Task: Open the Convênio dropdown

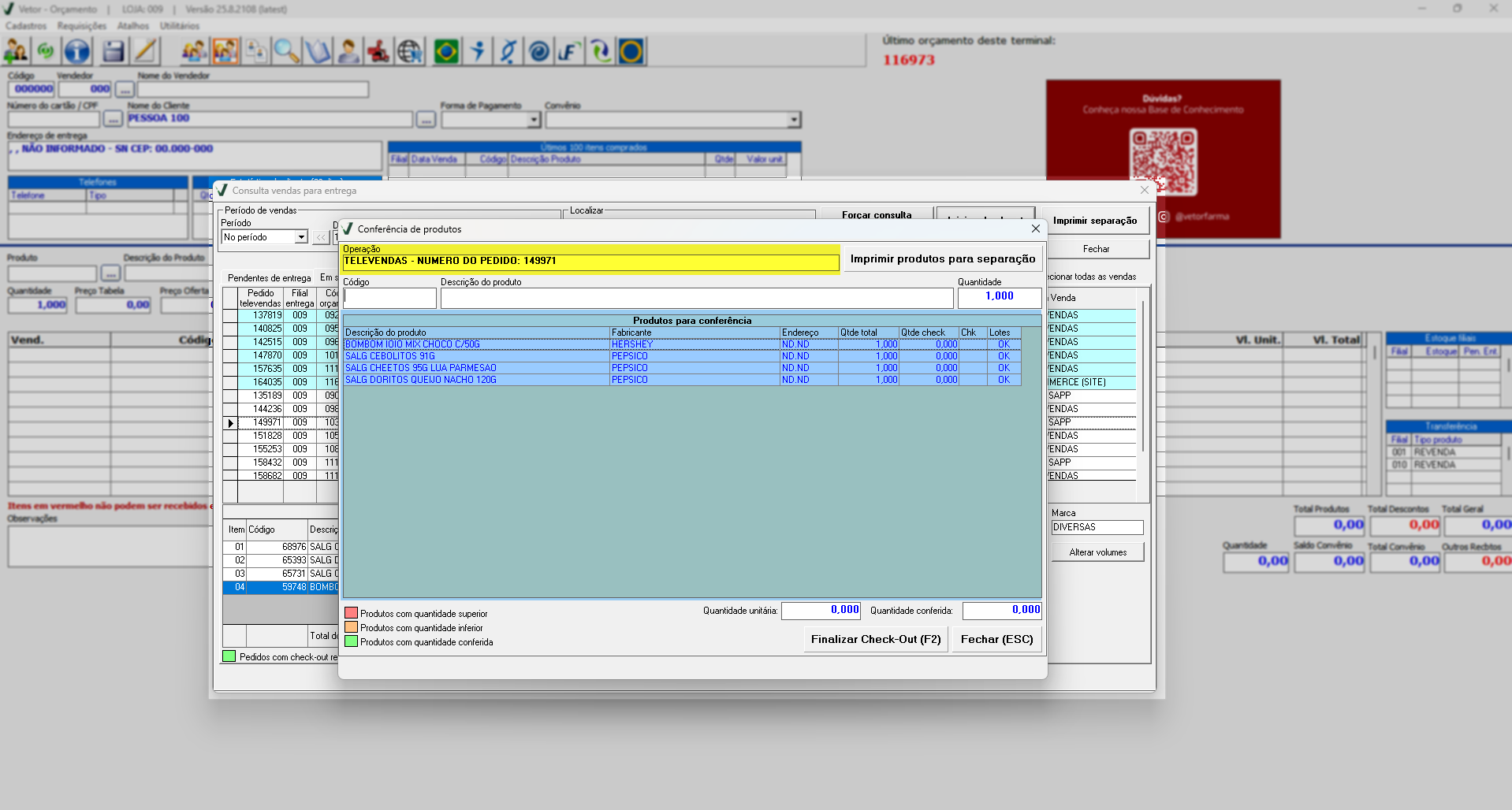Action: (793, 120)
